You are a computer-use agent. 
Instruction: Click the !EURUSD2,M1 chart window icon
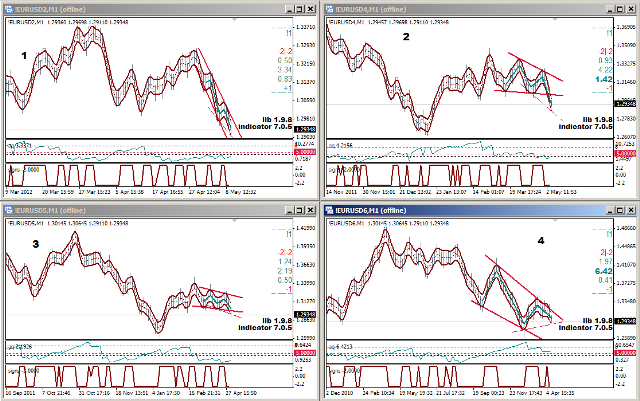[x=9, y=9]
